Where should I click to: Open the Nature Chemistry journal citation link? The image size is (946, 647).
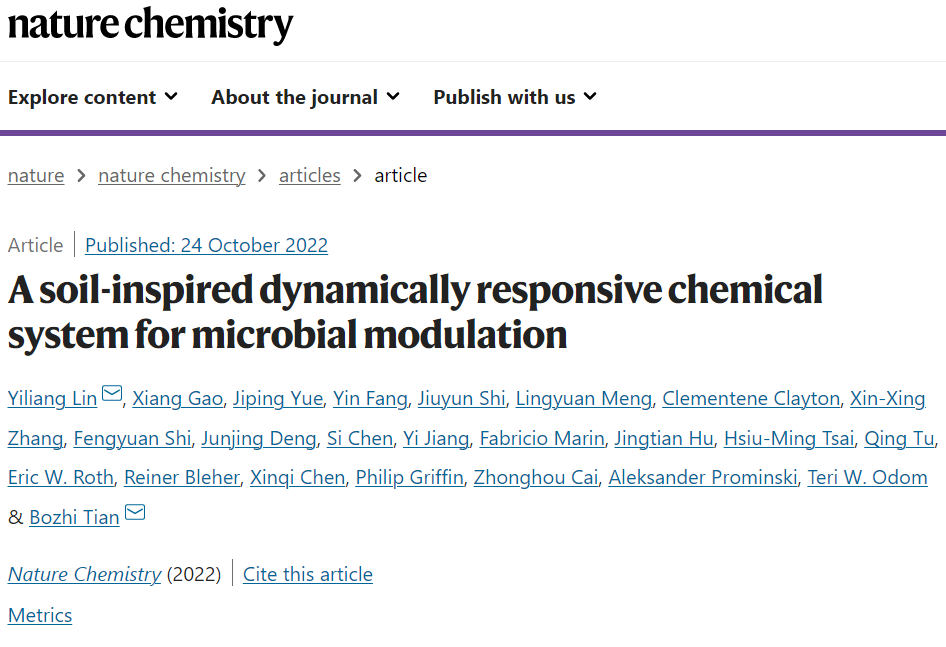point(84,574)
